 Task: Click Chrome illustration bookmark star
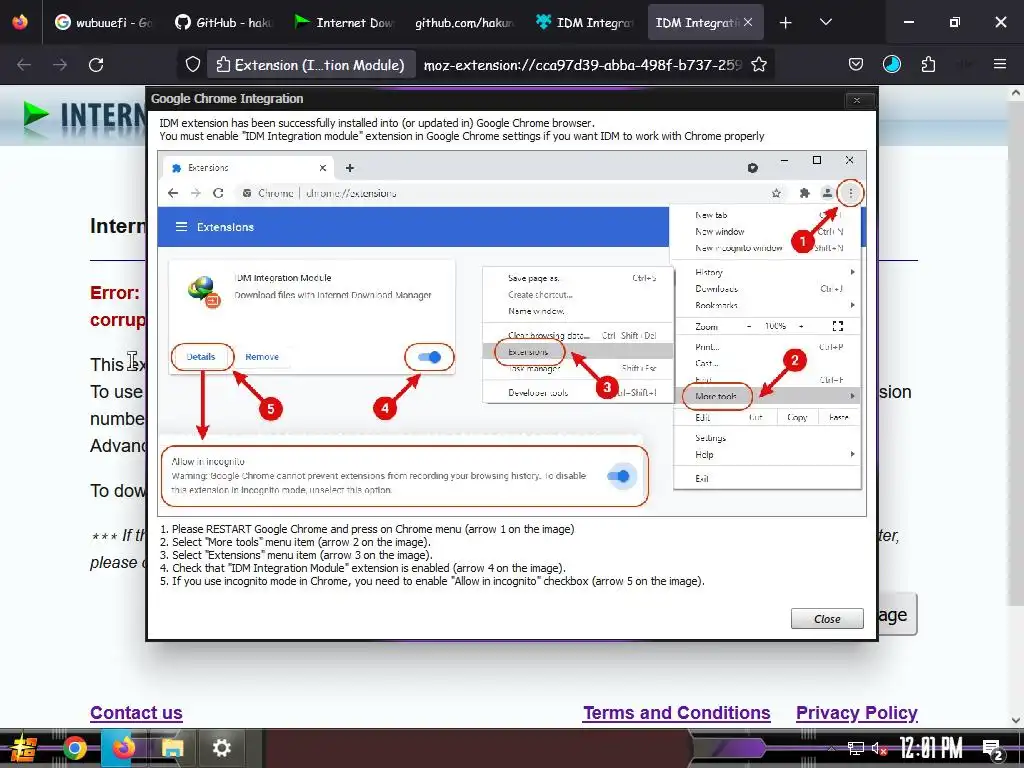[x=776, y=193]
